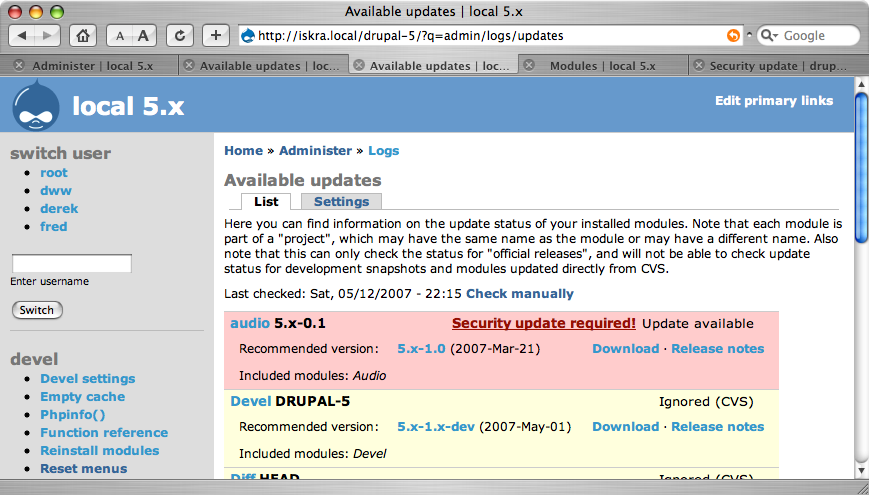The image size is (869, 495).
Task: Go to the Logs breadcrumb
Action: [384, 151]
